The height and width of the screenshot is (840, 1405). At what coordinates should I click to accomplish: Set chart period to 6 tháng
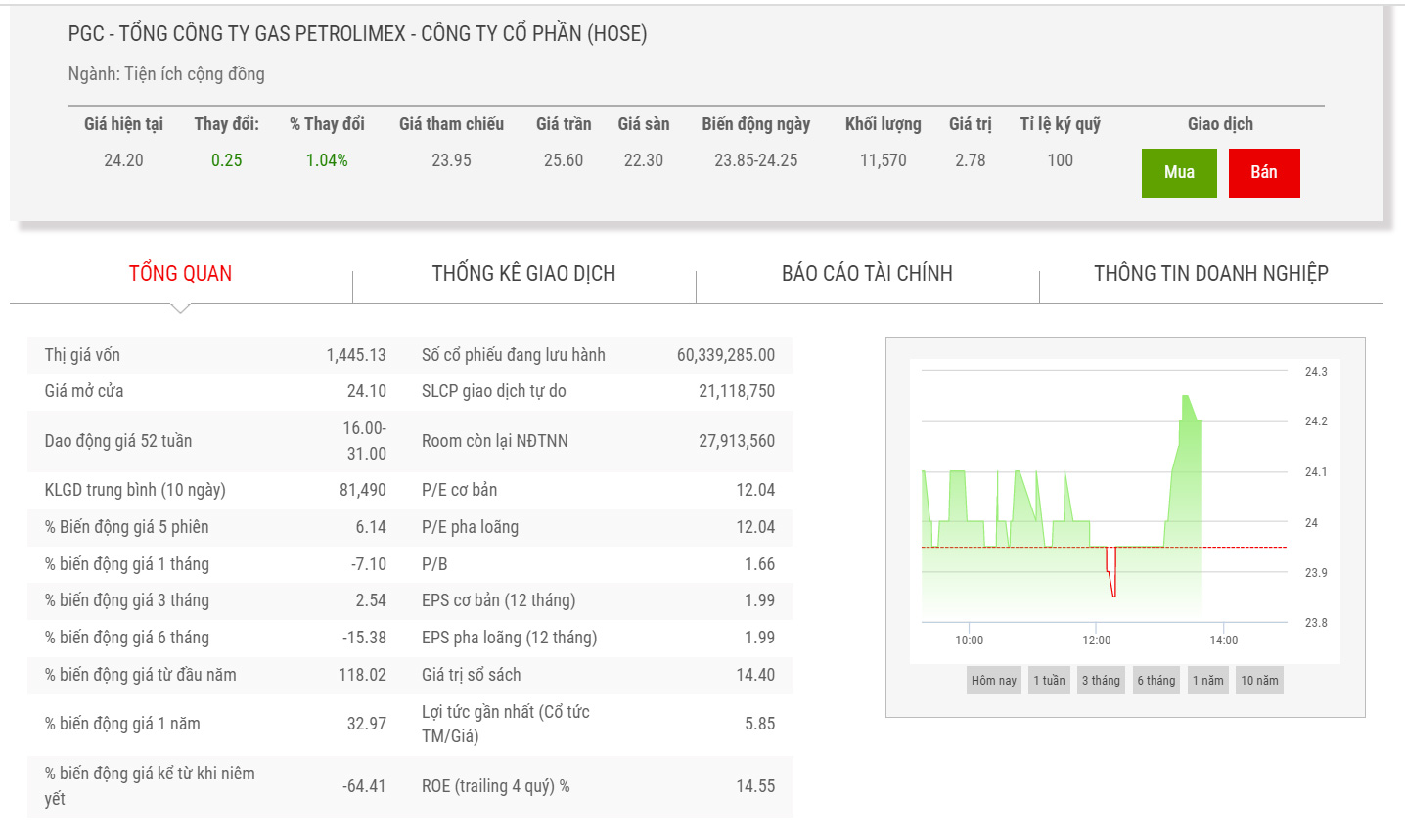click(x=1156, y=681)
